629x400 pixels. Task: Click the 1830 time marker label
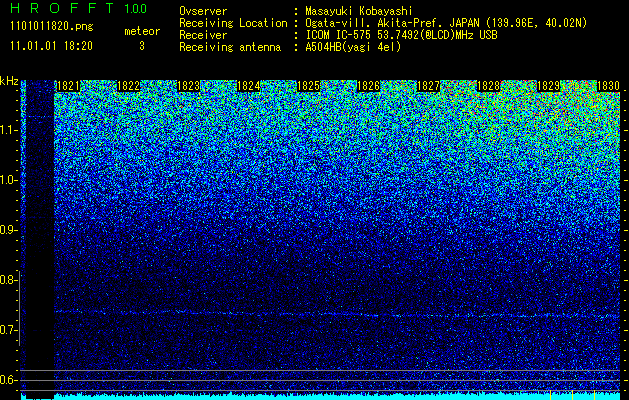tap(609, 86)
